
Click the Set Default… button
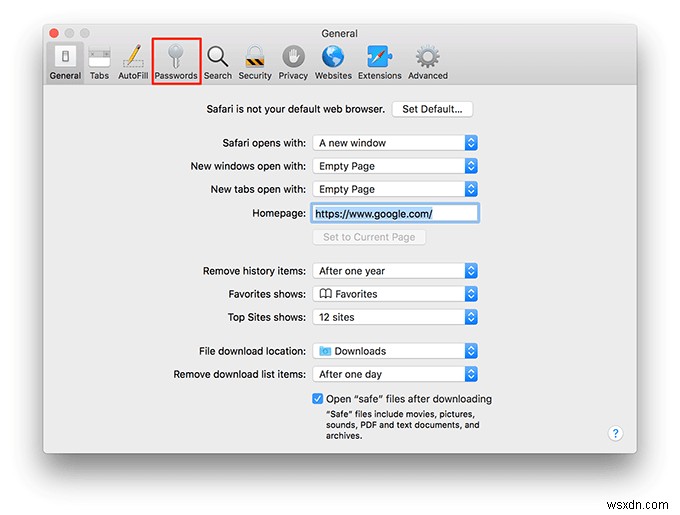tap(432, 109)
